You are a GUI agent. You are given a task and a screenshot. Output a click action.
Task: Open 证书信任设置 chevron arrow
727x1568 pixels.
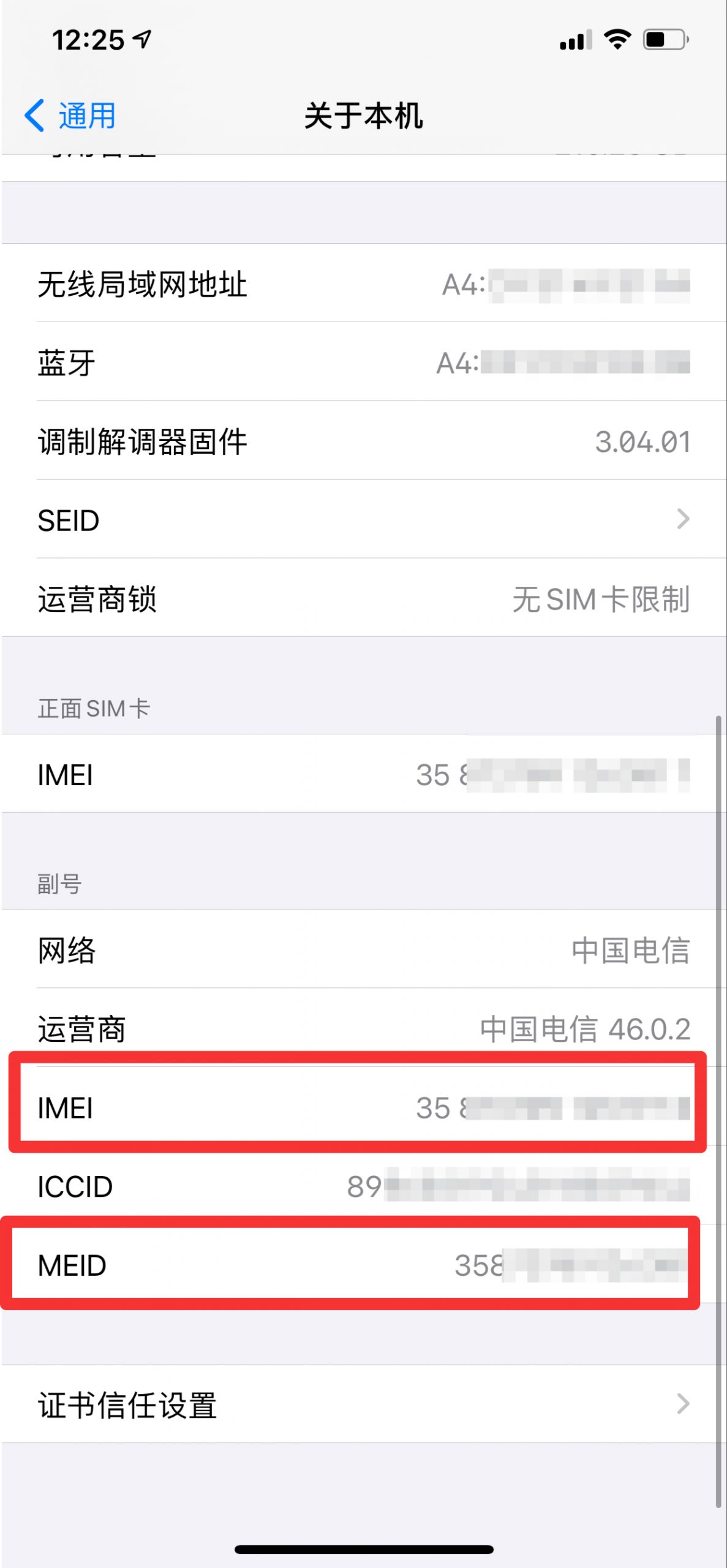[x=683, y=1403]
